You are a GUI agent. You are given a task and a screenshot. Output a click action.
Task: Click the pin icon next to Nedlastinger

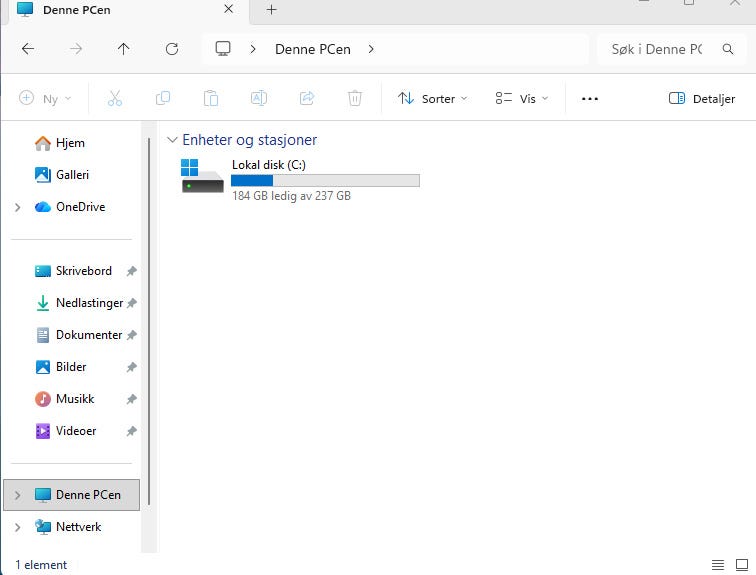click(132, 303)
